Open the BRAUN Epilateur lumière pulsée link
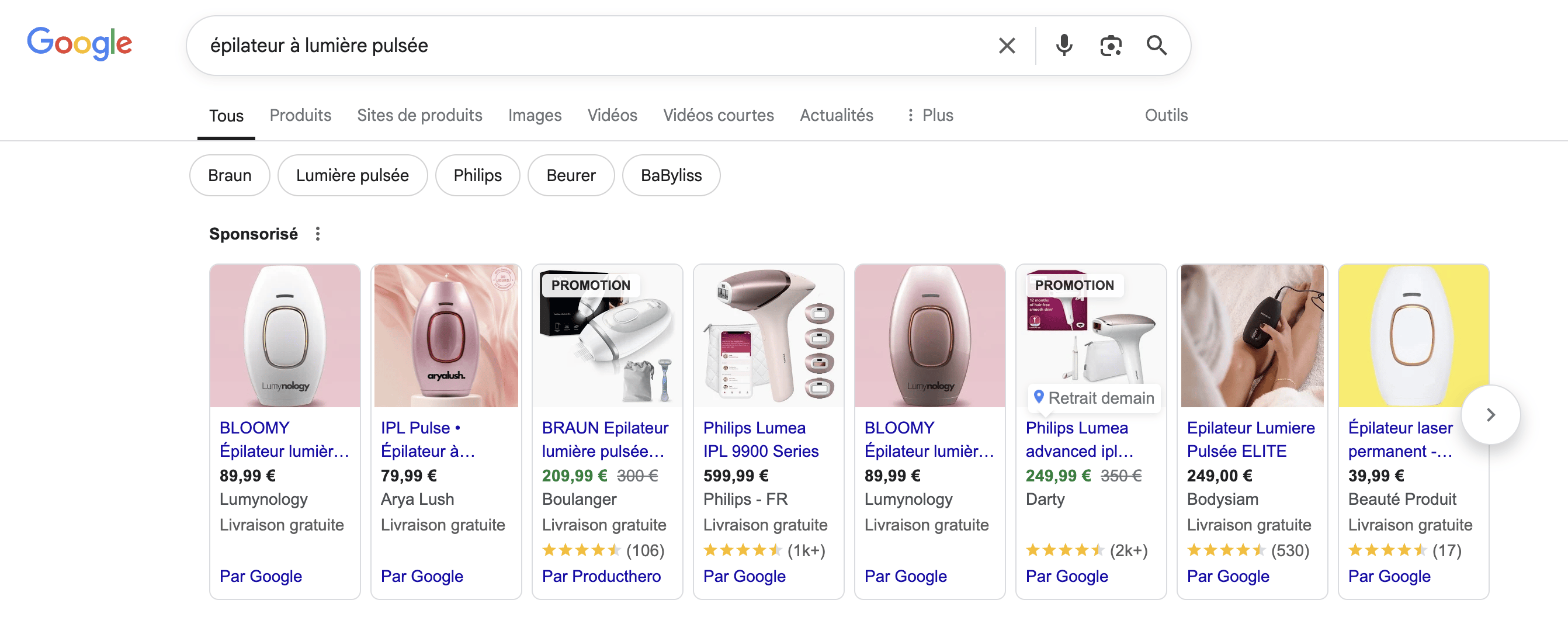This screenshot has height=638, width=1568. pyautogui.click(x=605, y=439)
